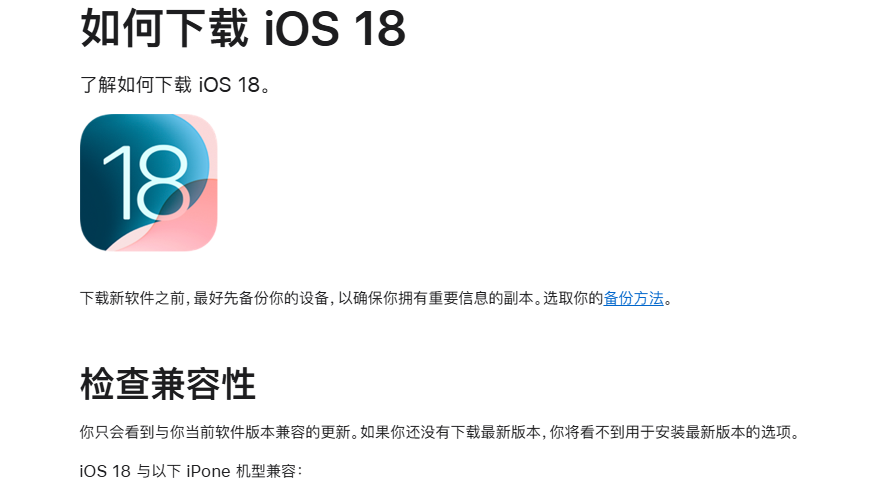876x484 pixels.
Task: Click the word 如何 in the main title
Action: click(x=122, y=28)
